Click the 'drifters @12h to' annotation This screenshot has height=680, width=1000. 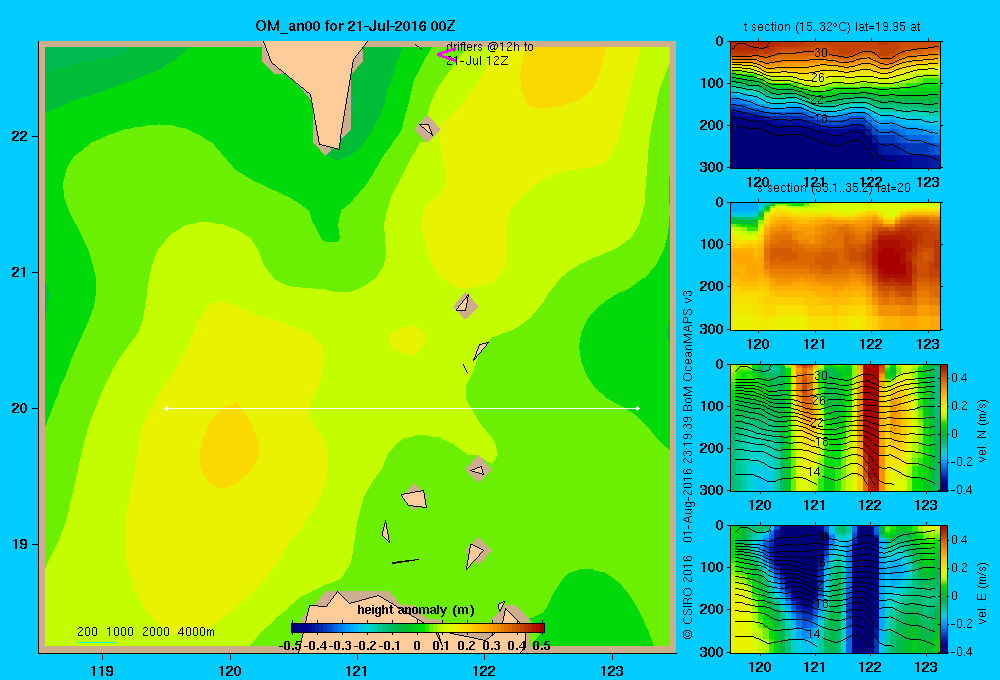[x=490, y=47]
